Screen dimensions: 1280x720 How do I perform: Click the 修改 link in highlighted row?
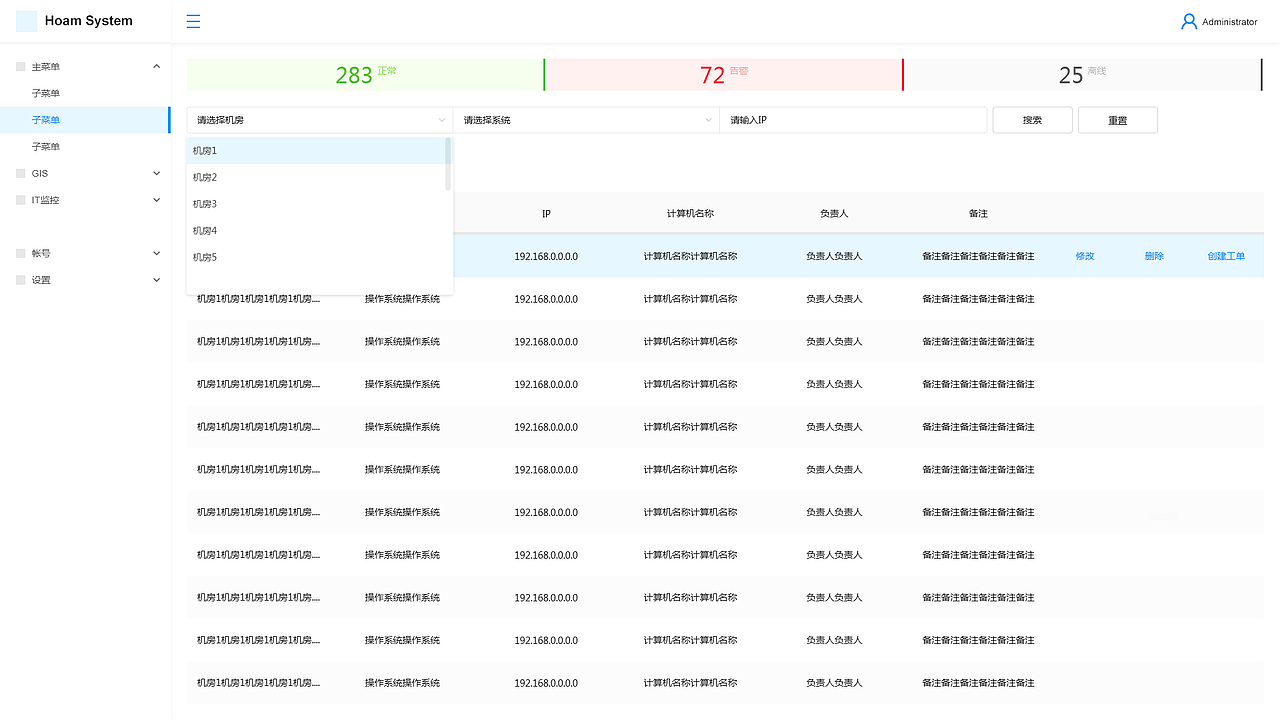click(1085, 256)
